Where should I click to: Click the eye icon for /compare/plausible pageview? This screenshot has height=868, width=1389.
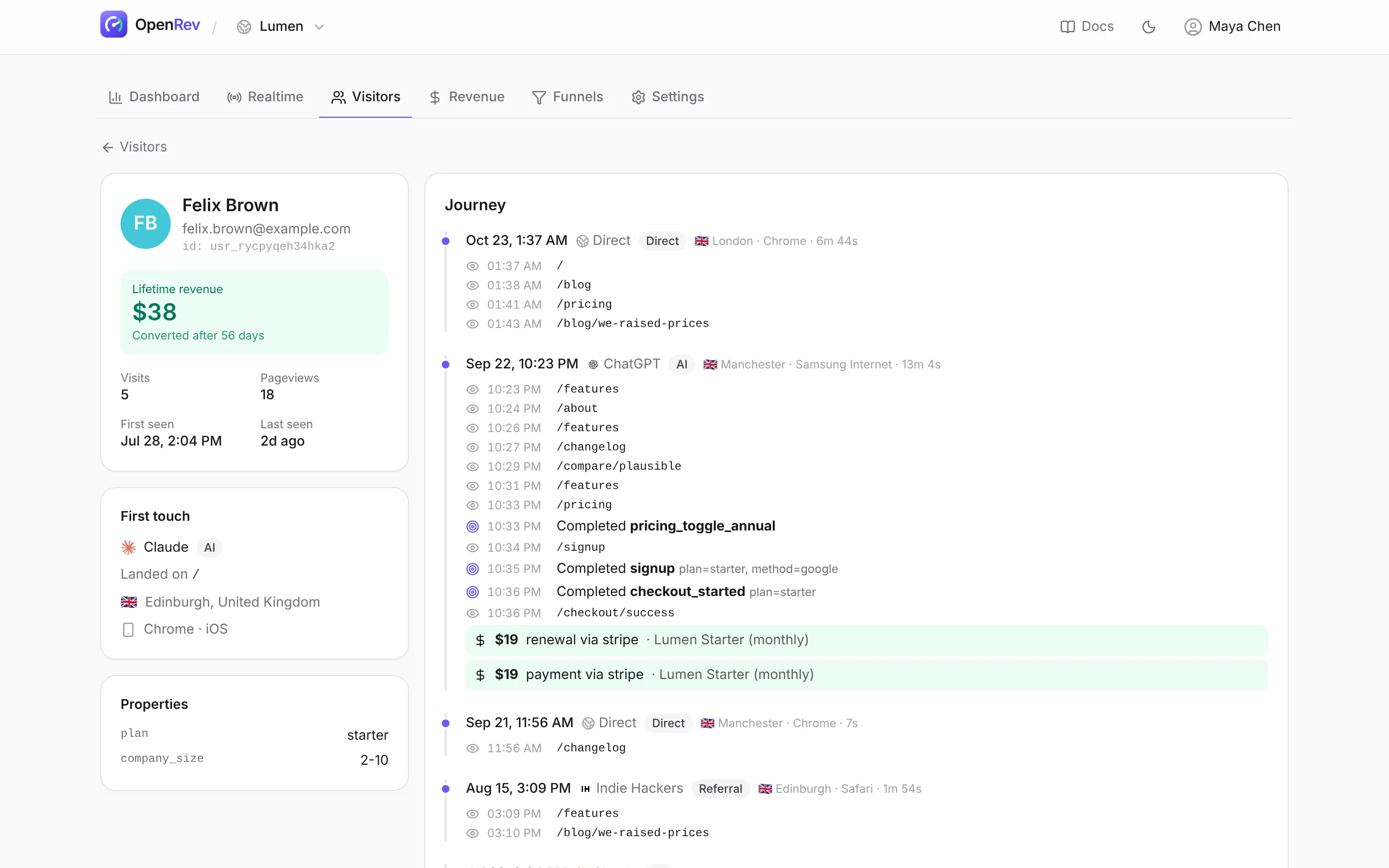472,466
